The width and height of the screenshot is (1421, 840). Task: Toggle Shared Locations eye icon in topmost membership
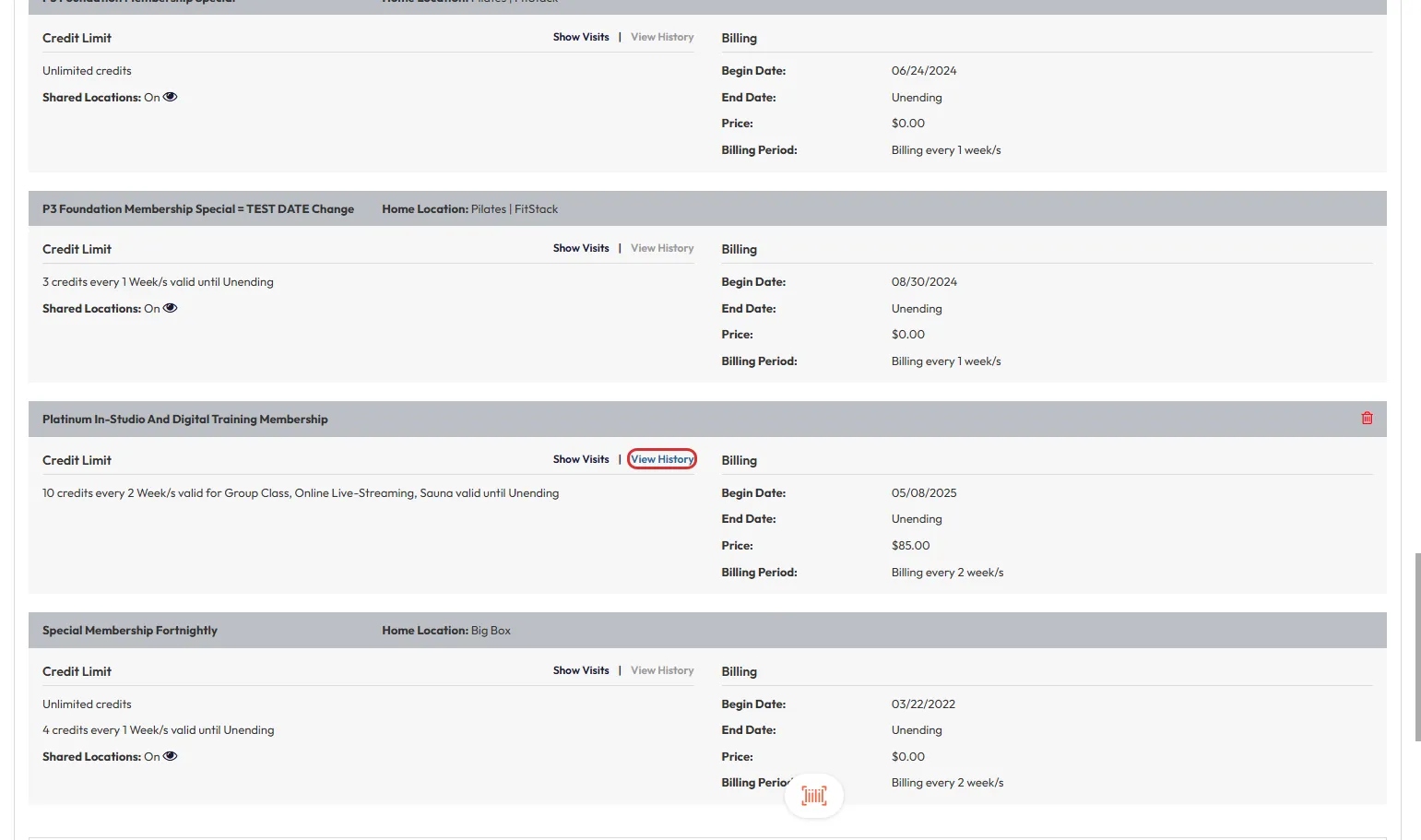171,97
